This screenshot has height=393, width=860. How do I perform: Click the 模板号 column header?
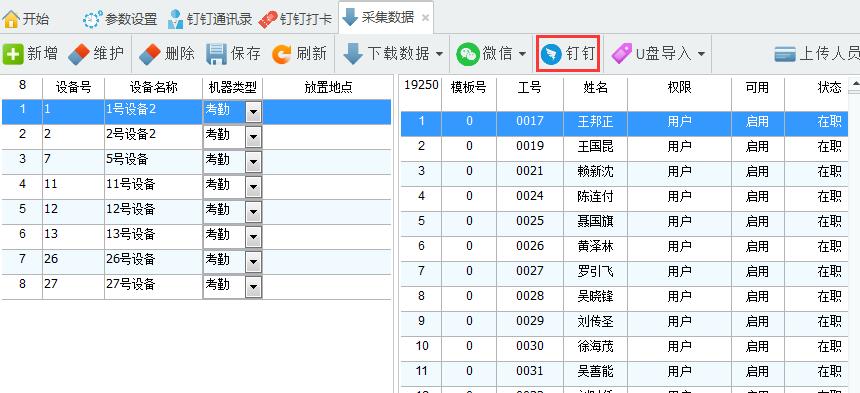[x=468, y=87]
